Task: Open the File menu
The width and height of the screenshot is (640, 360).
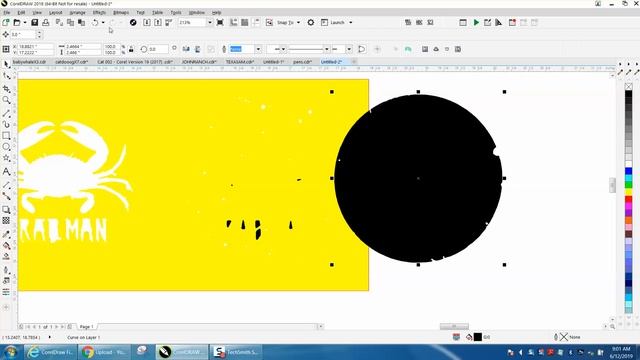Action: click(x=7, y=13)
